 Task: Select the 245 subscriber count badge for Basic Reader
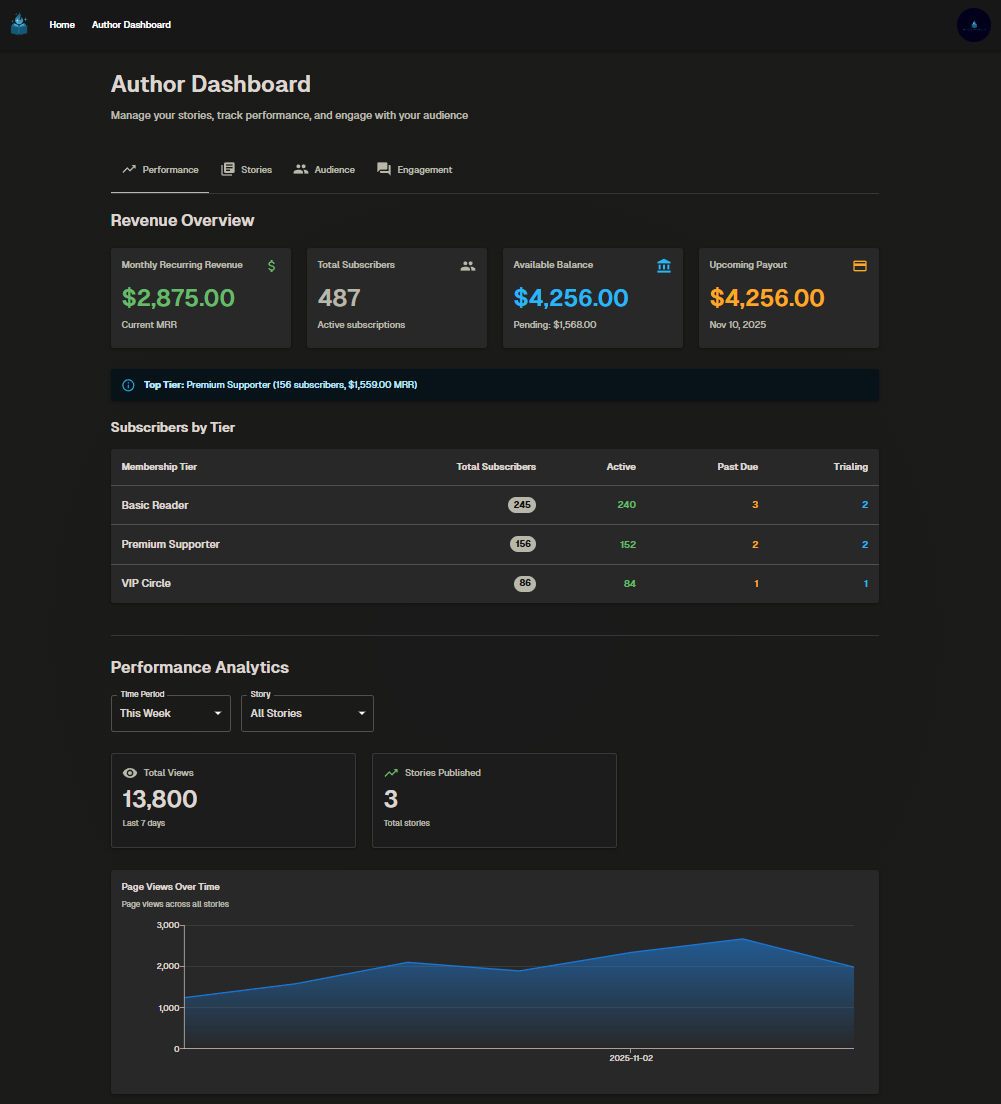522,505
